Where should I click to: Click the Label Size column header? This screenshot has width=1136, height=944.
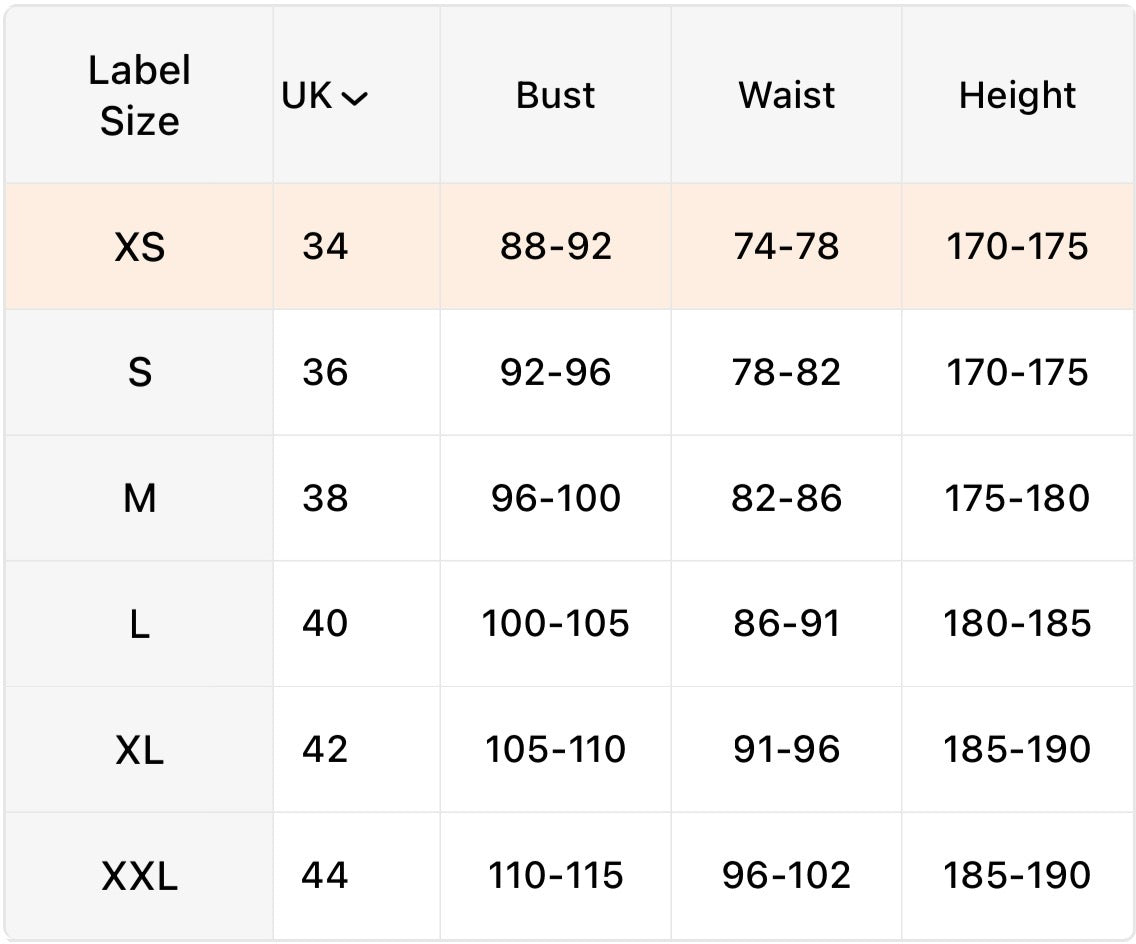(x=140, y=96)
